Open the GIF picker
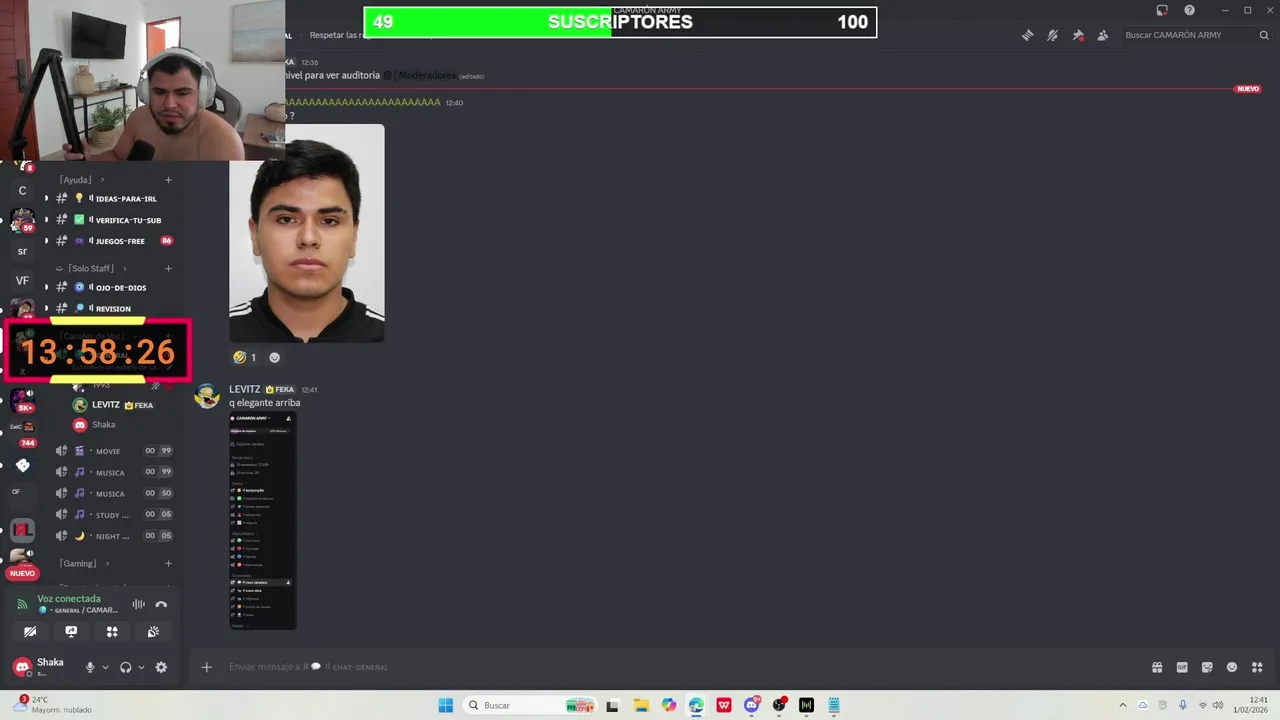The image size is (1280, 720). click(1182, 667)
